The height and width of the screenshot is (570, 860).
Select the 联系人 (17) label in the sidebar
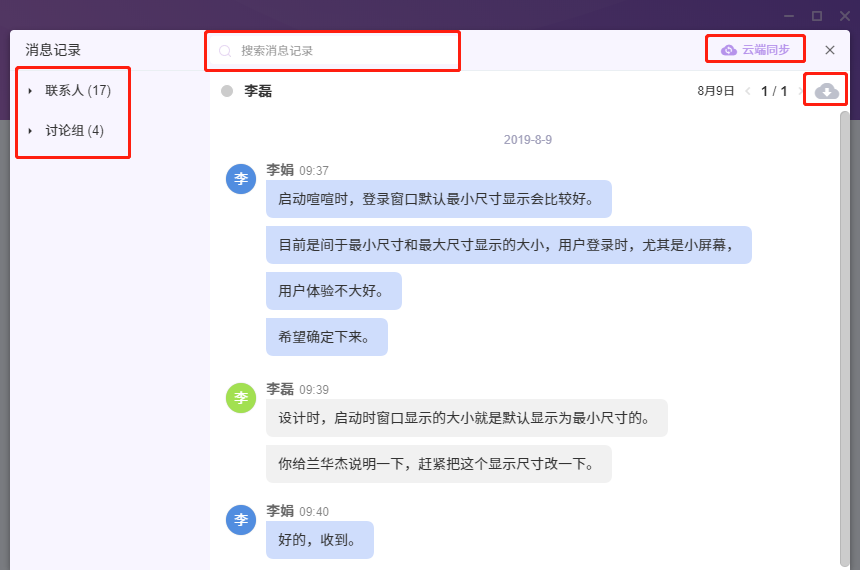(x=78, y=91)
